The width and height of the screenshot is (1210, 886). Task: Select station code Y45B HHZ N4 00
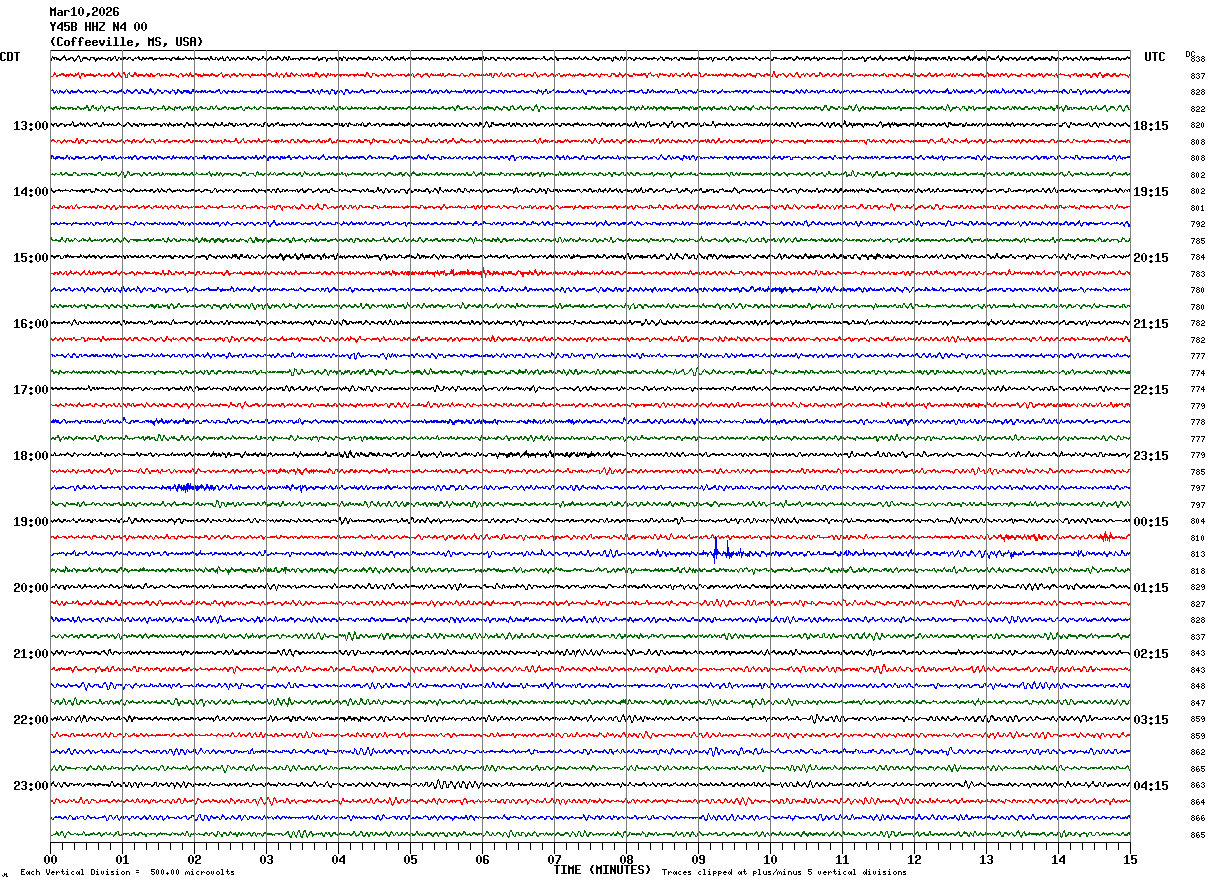pyautogui.click(x=98, y=27)
